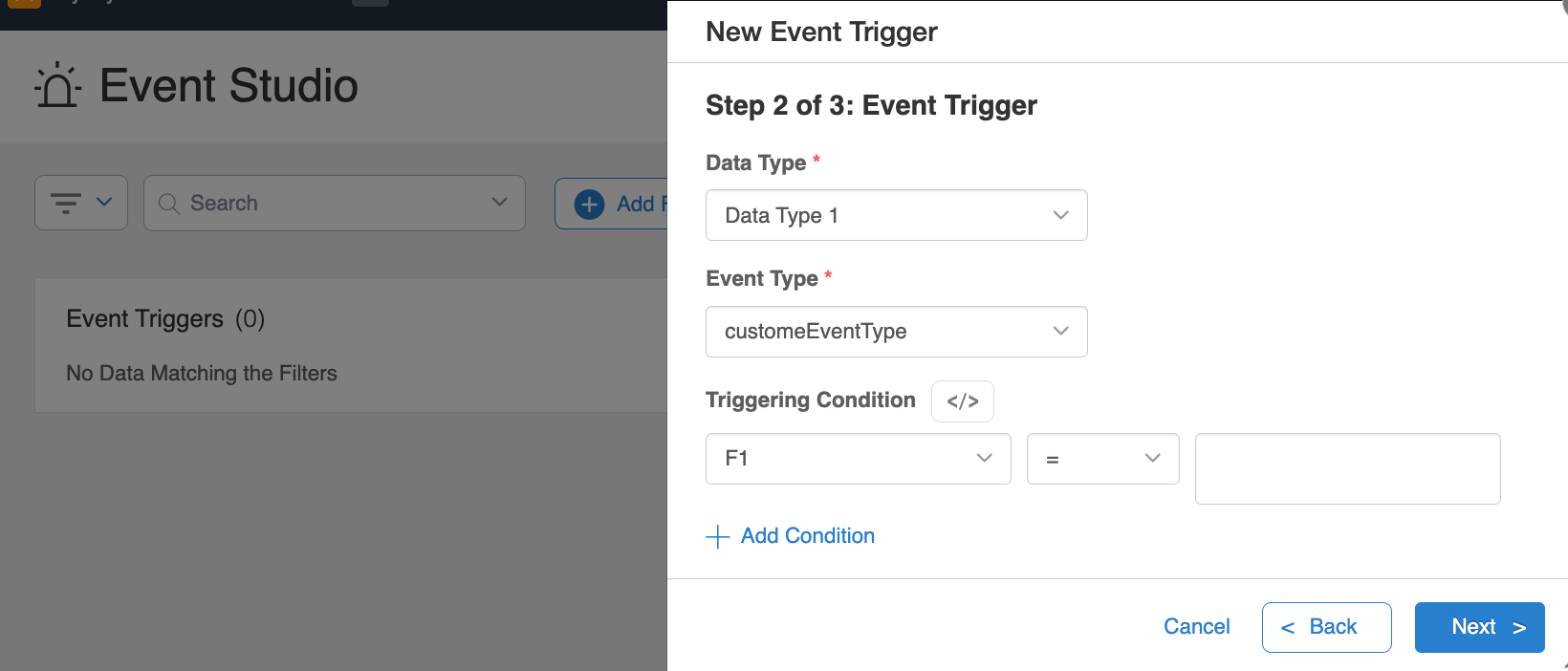Click the magnifier icon in Search
Screen dimensions: 1568x671
(x=169, y=204)
